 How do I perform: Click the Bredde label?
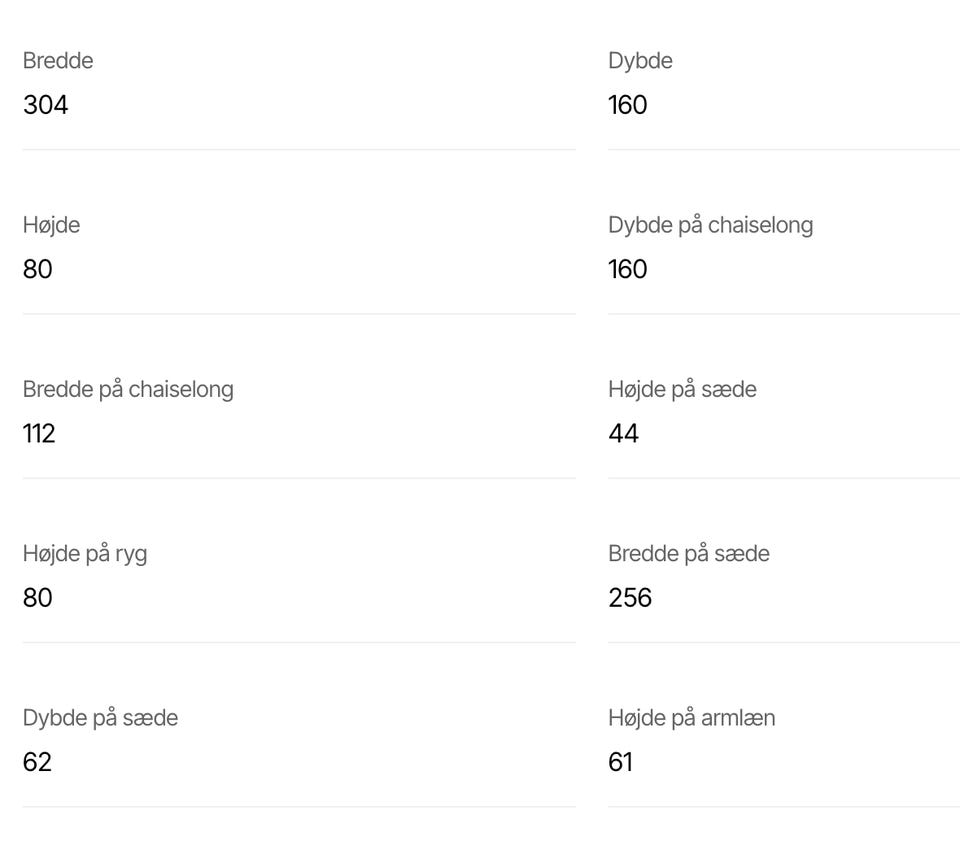coord(58,61)
